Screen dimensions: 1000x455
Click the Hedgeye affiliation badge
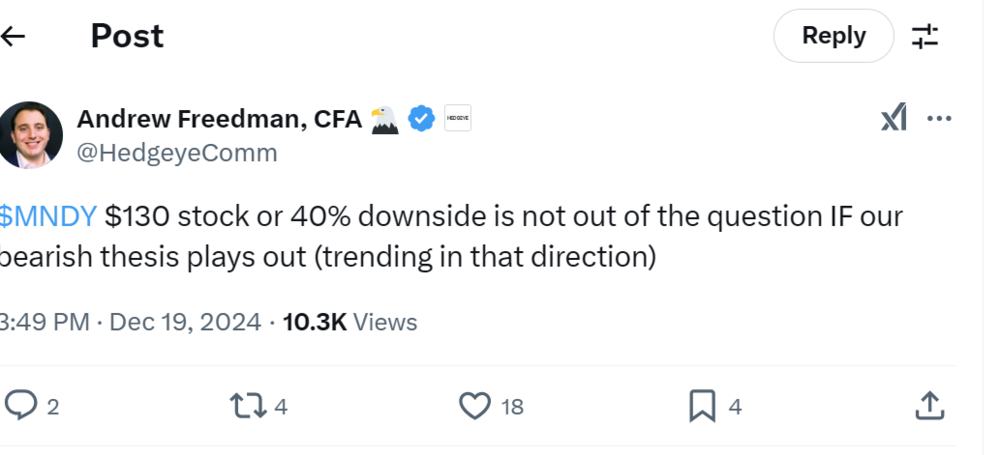(457, 119)
